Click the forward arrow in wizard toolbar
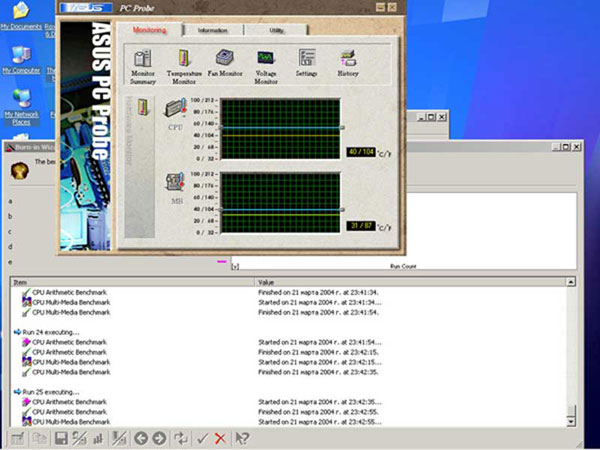The image size is (600, 450). [159, 438]
